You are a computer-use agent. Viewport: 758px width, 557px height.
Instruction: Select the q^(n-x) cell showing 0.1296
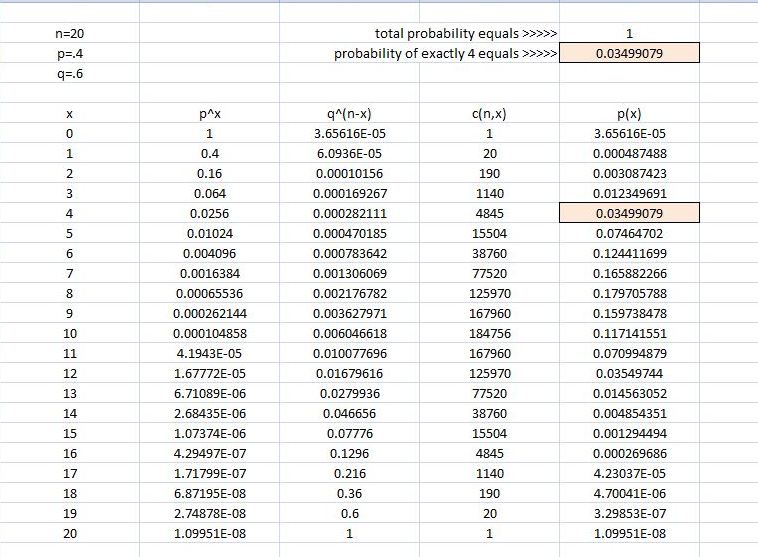(350, 453)
